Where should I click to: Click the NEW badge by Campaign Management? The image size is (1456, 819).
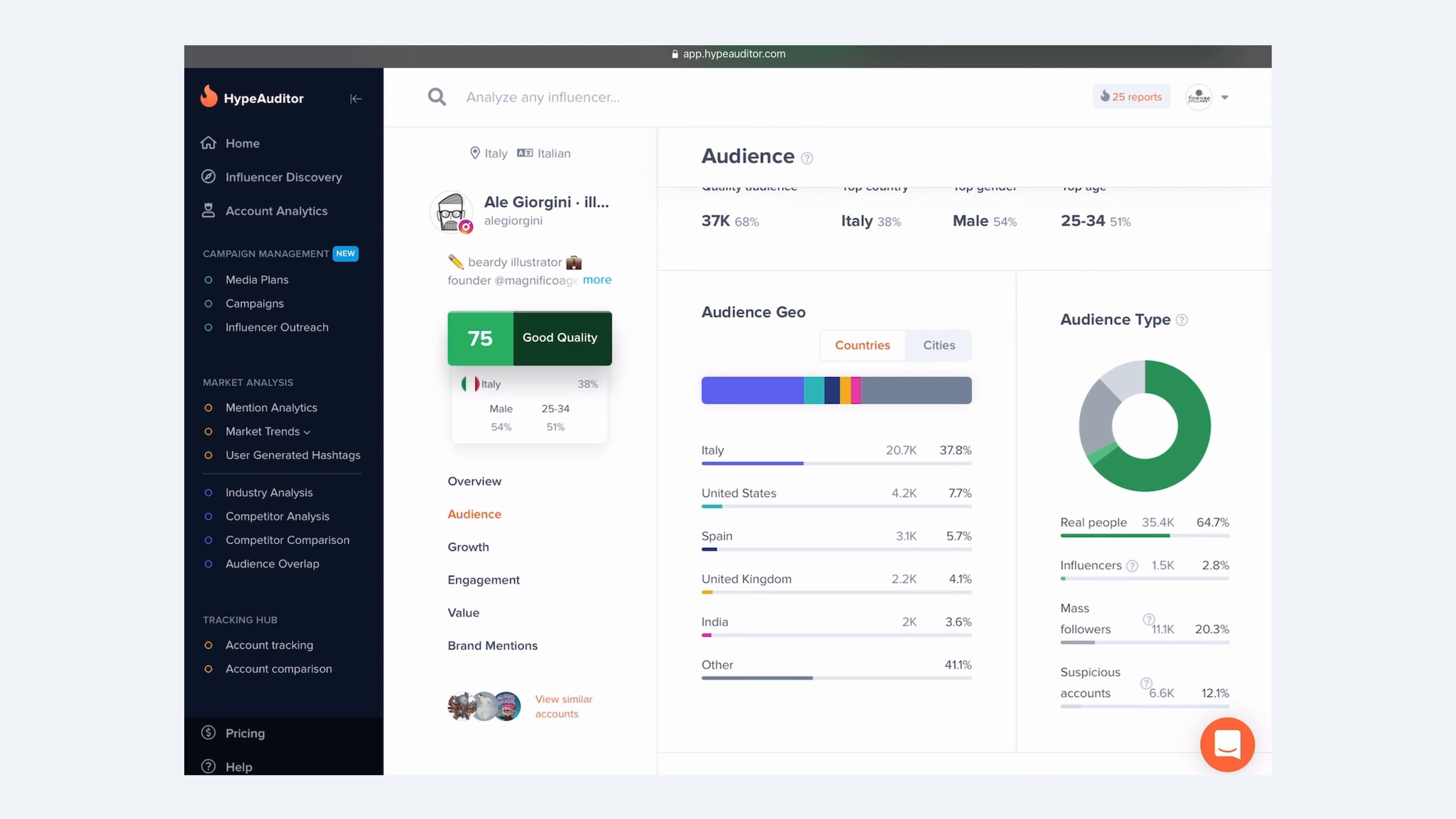345,253
